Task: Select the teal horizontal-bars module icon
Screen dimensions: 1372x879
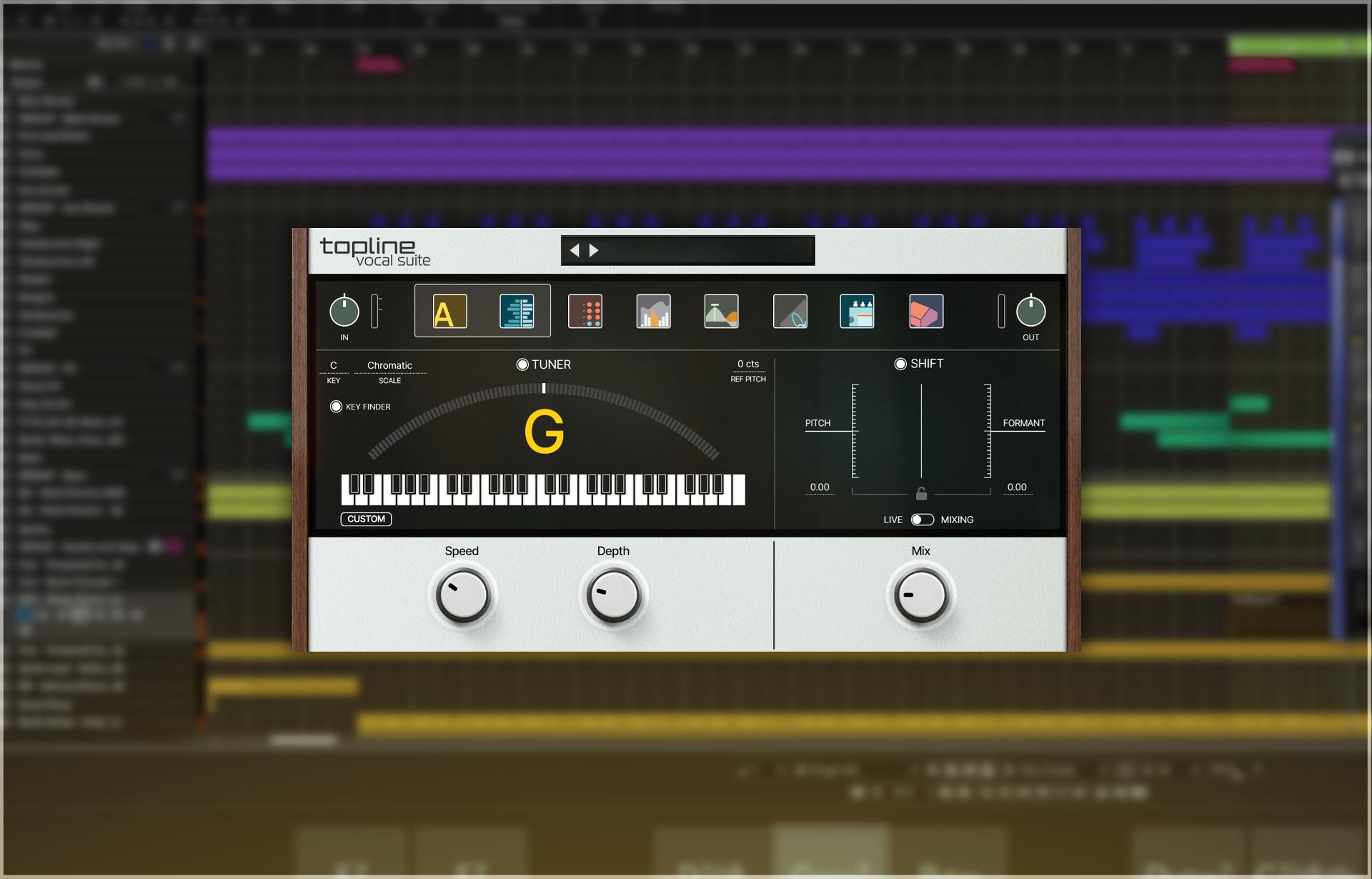Action: pyautogui.click(x=517, y=312)
